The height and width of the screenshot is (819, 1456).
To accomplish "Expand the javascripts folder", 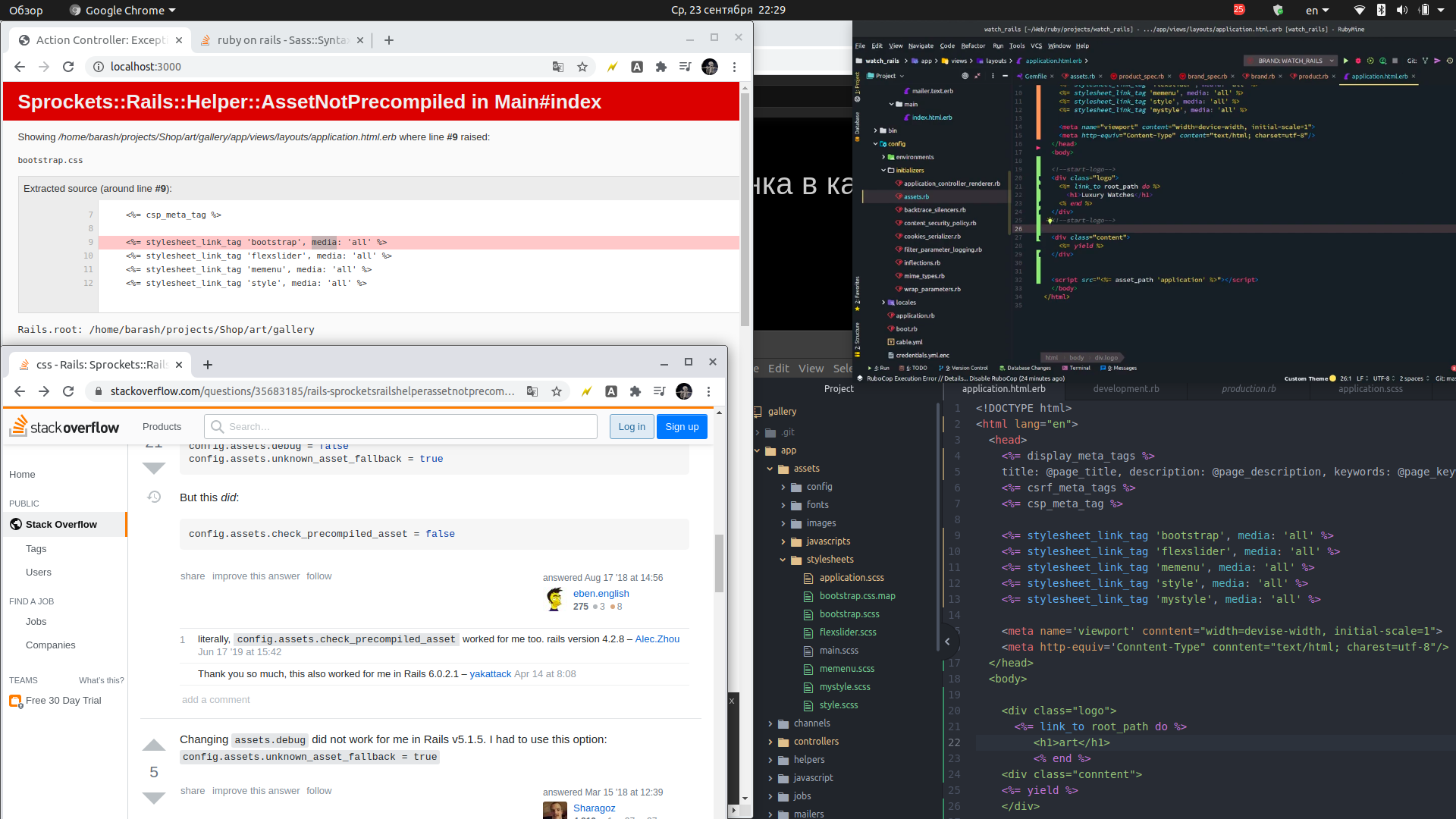I will (x=783, y=541).
